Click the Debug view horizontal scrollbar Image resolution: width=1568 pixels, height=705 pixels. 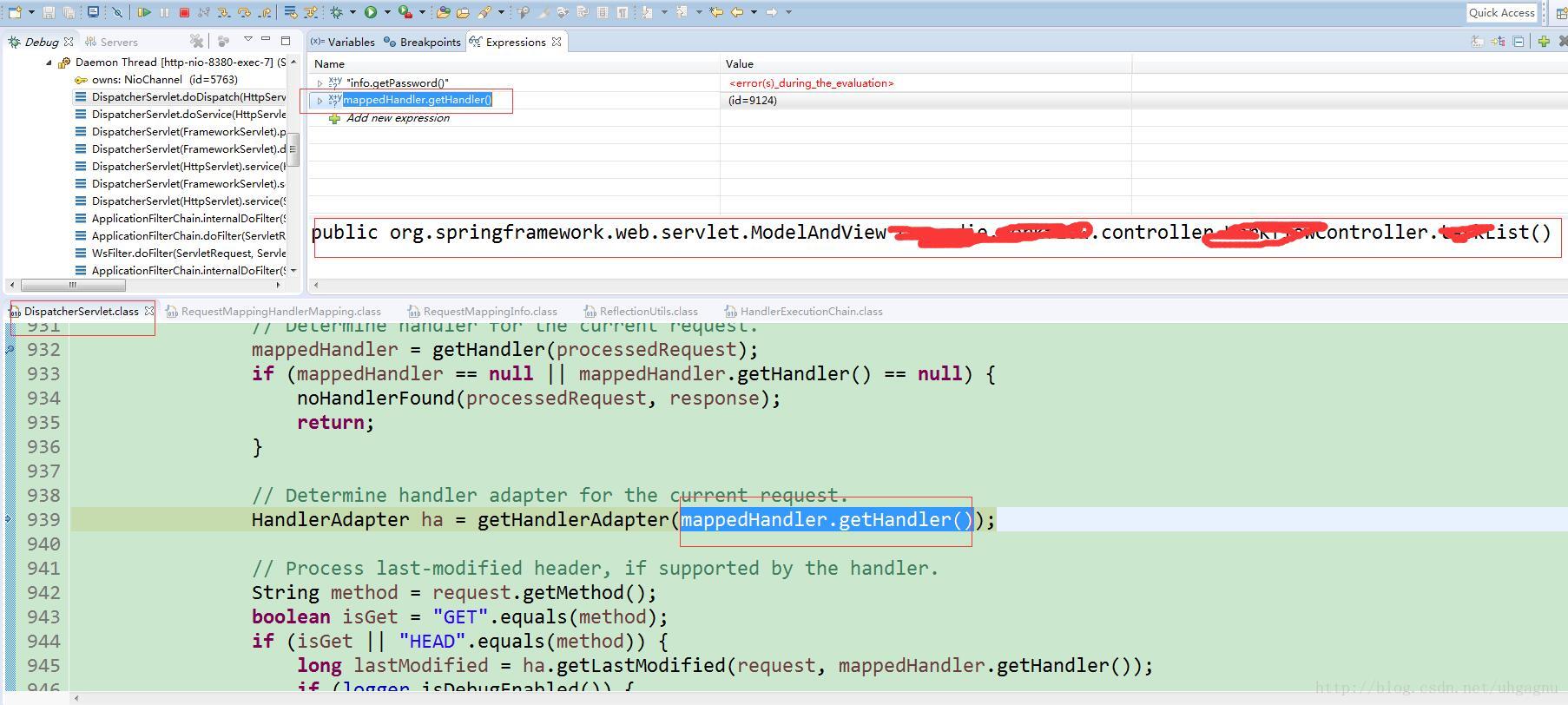click(x=73, y=285)
